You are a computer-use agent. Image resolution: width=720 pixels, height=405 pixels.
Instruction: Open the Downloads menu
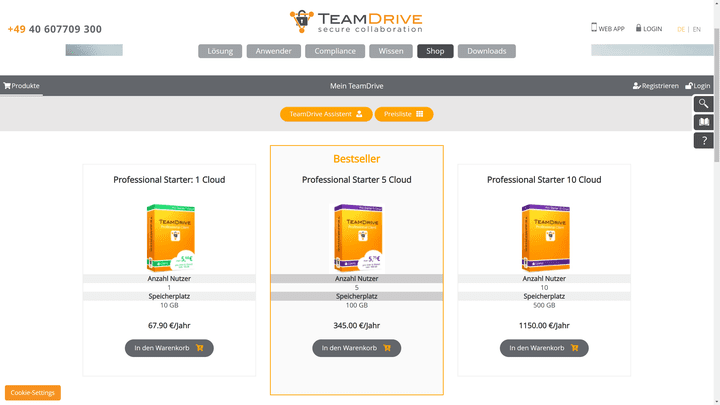487,51
